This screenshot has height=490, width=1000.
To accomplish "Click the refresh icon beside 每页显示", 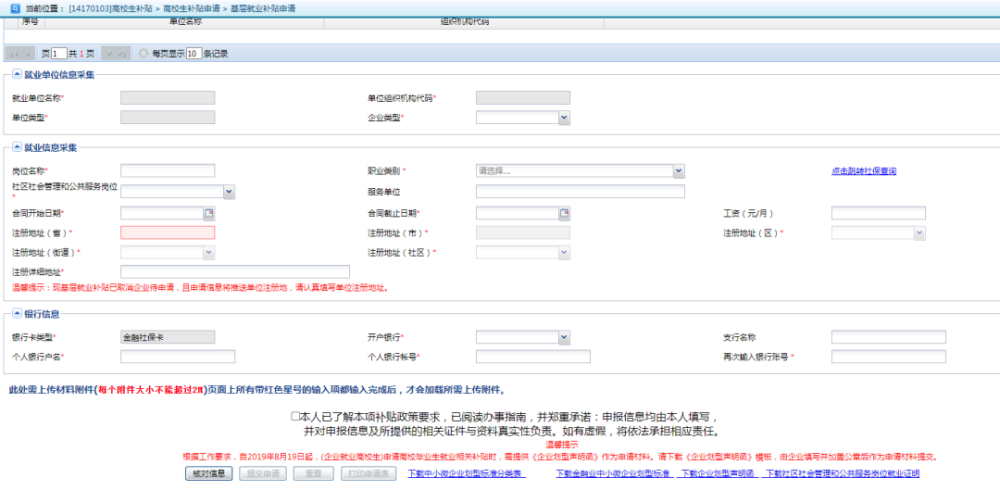I will point(143,54).
